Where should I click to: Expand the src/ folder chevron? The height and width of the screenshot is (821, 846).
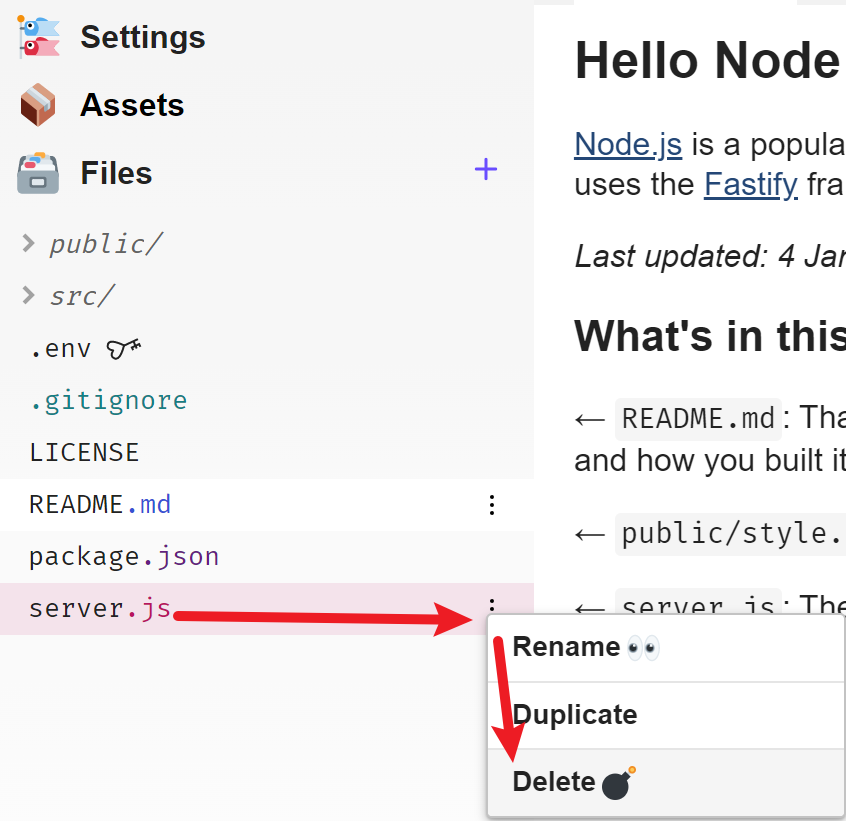click(x=29, y=295)
